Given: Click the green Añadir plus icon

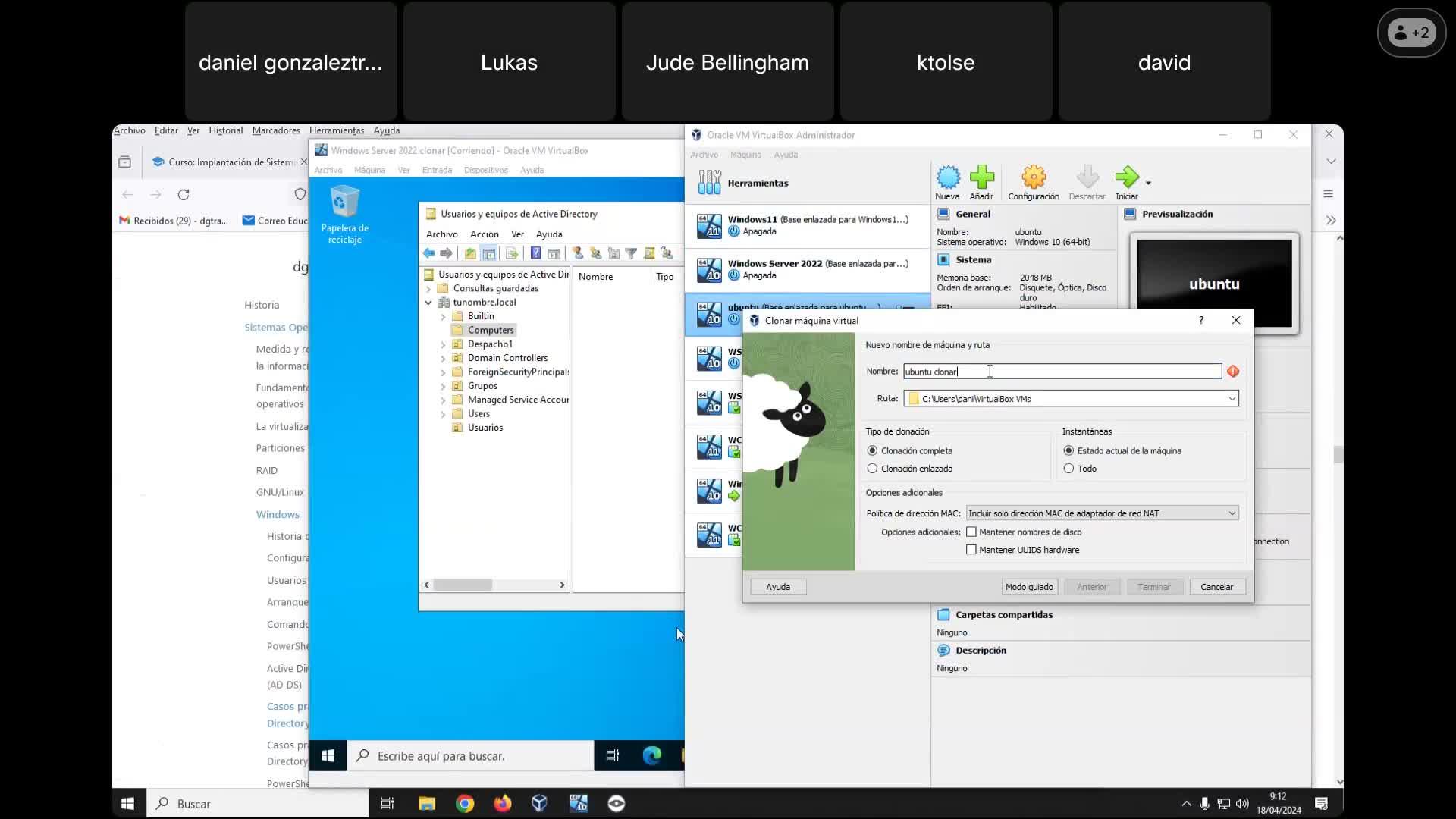Looking at the screenshot, I should click(981, 178).
